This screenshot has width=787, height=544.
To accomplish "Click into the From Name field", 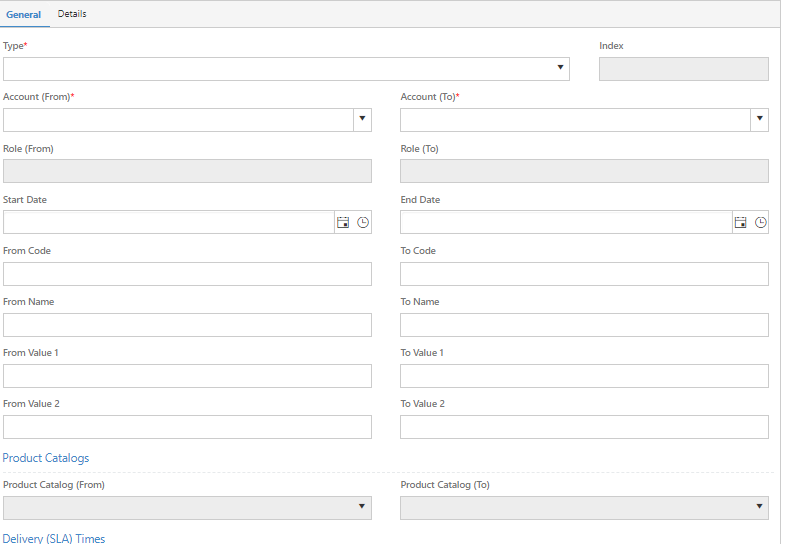I will pos(187,325).
